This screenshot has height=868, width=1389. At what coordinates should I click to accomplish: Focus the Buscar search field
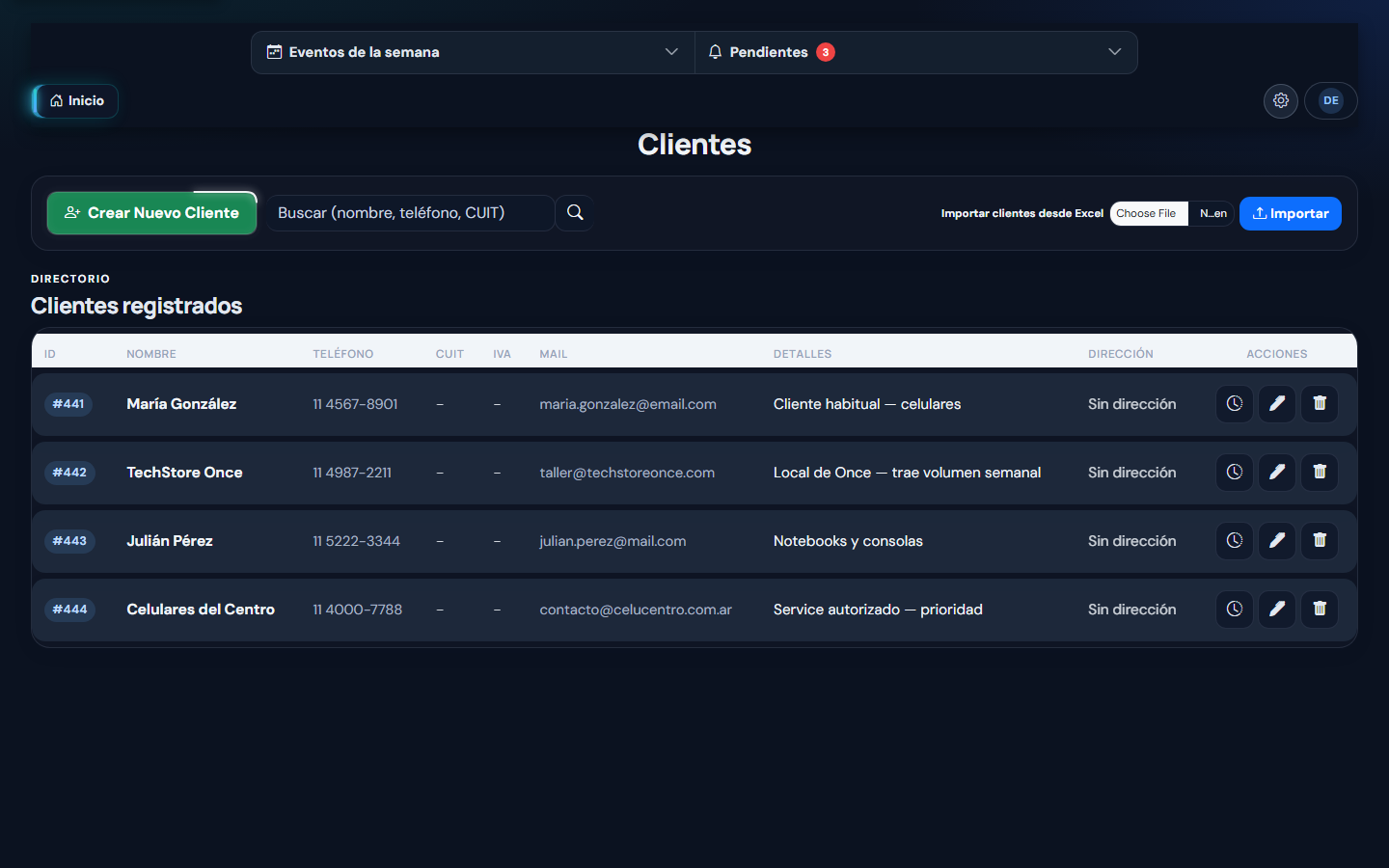click(x=411, y=213)
